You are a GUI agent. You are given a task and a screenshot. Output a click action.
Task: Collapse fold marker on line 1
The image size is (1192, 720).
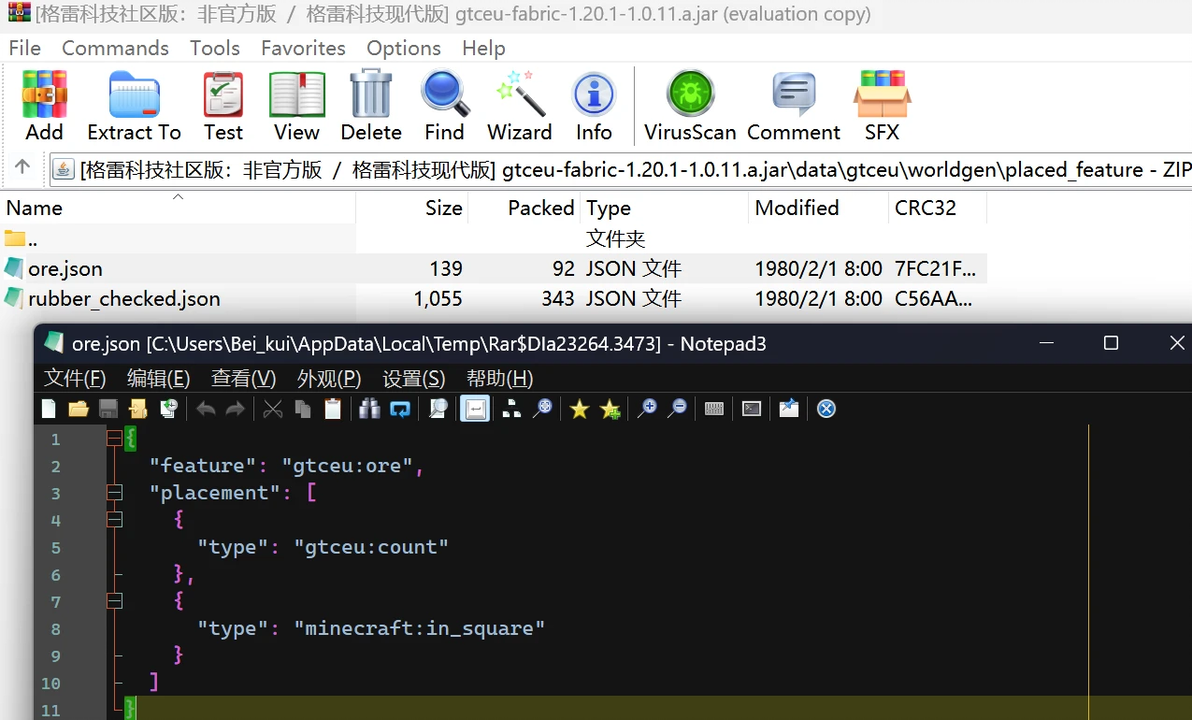point(114,438)
